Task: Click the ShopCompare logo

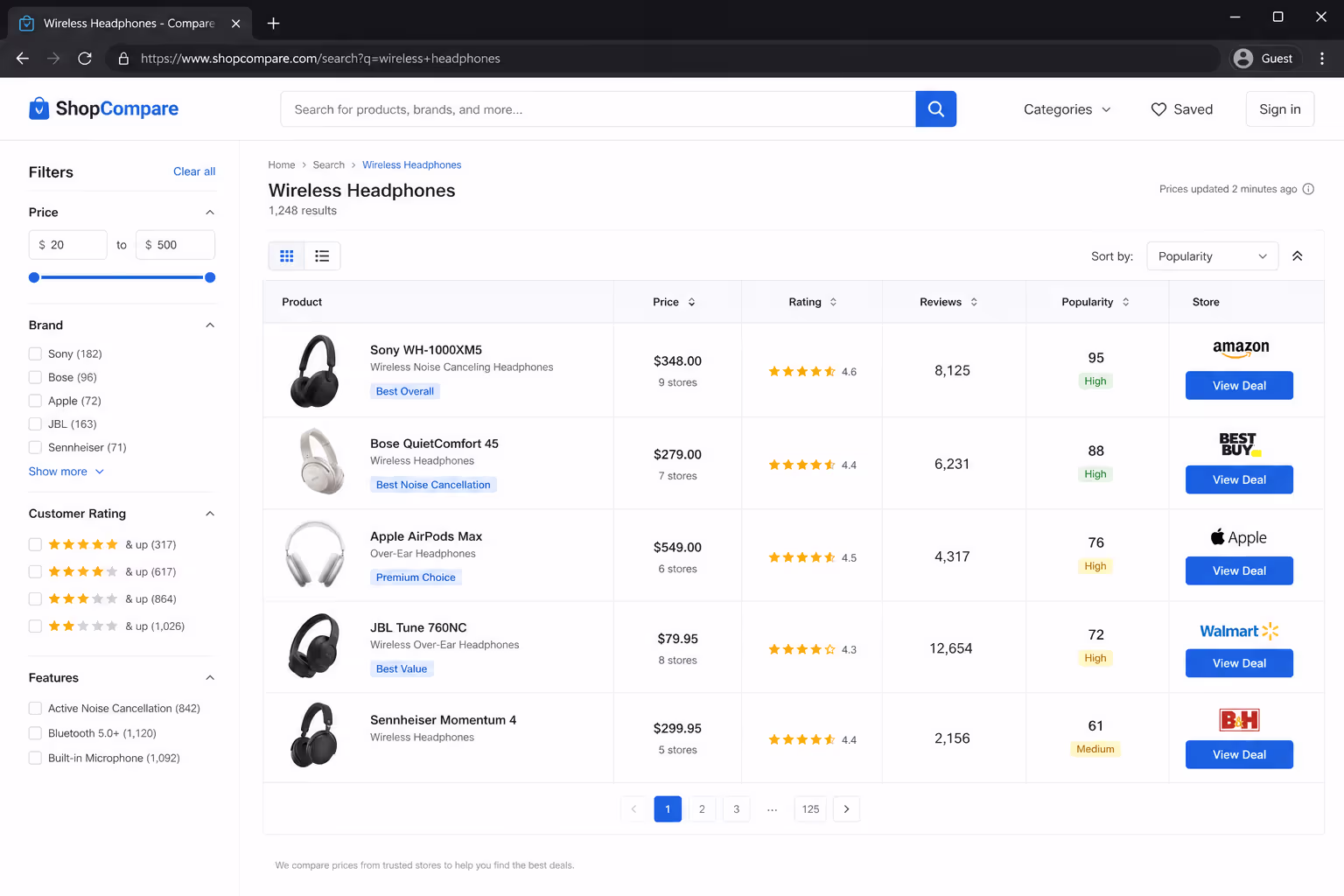Action: (103, 108)
